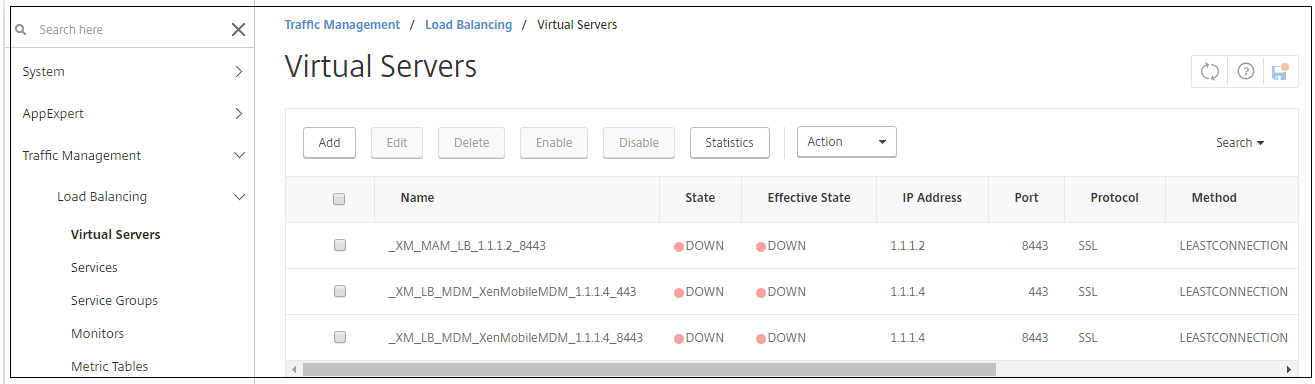The width and height of the screenshot is (1315, 384).
Task: Expand the AppExpert menu chevron
Action: click(238, 114)
